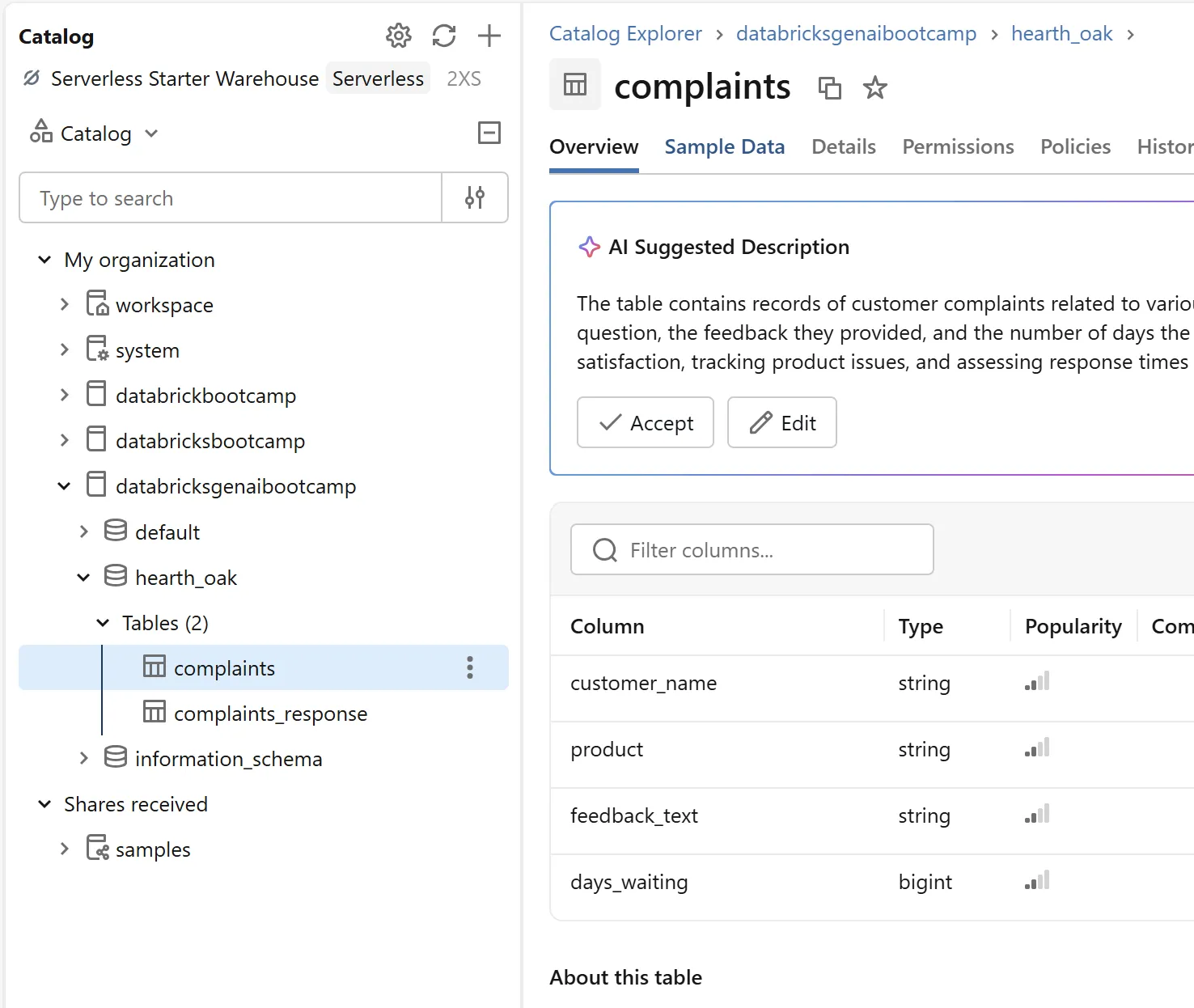Image resolution: width=1194 pixels, height=1008 pixels.
Task: Open databricksgenaibootcamp breadcrumb link
Action: coord(856,34)
